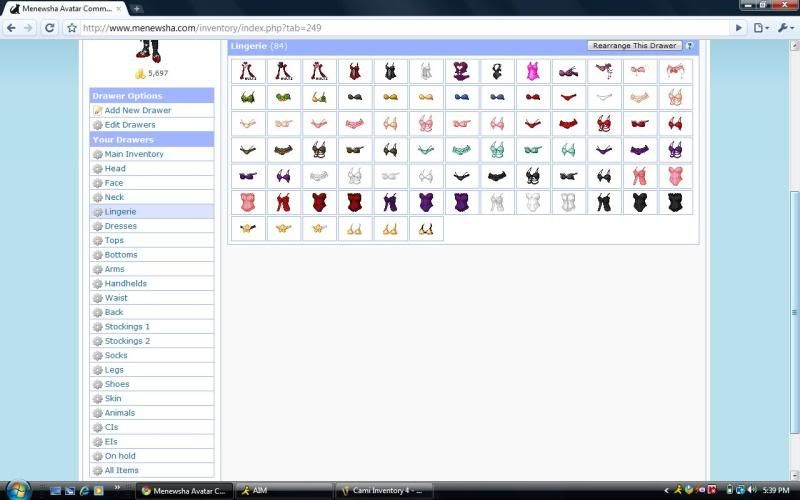Viewport: 800px width, 500px height.
Task: Open the Stockings 2 drawer
Action: point(127,341)
